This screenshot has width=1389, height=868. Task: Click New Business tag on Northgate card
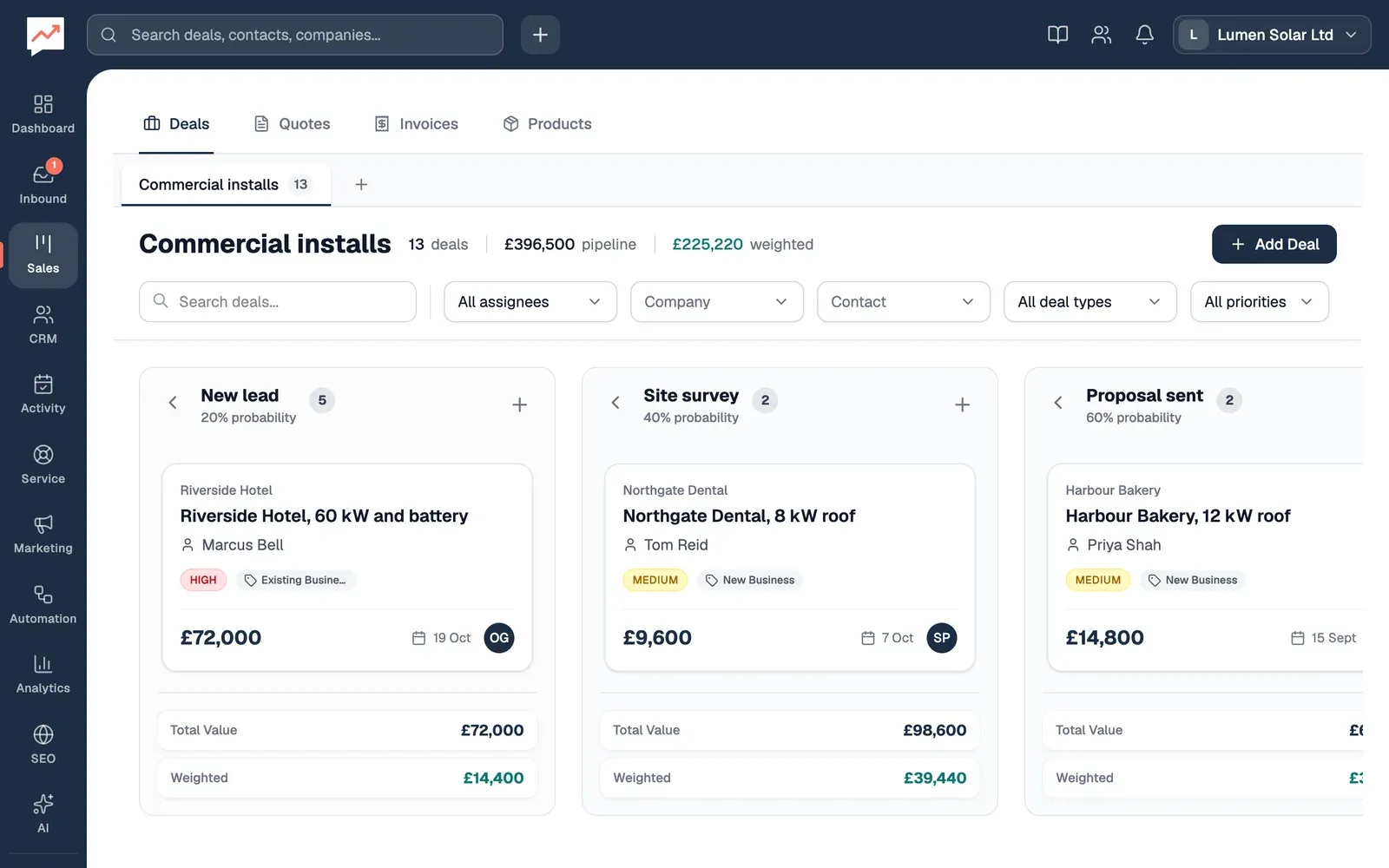[x=750, y=580]
